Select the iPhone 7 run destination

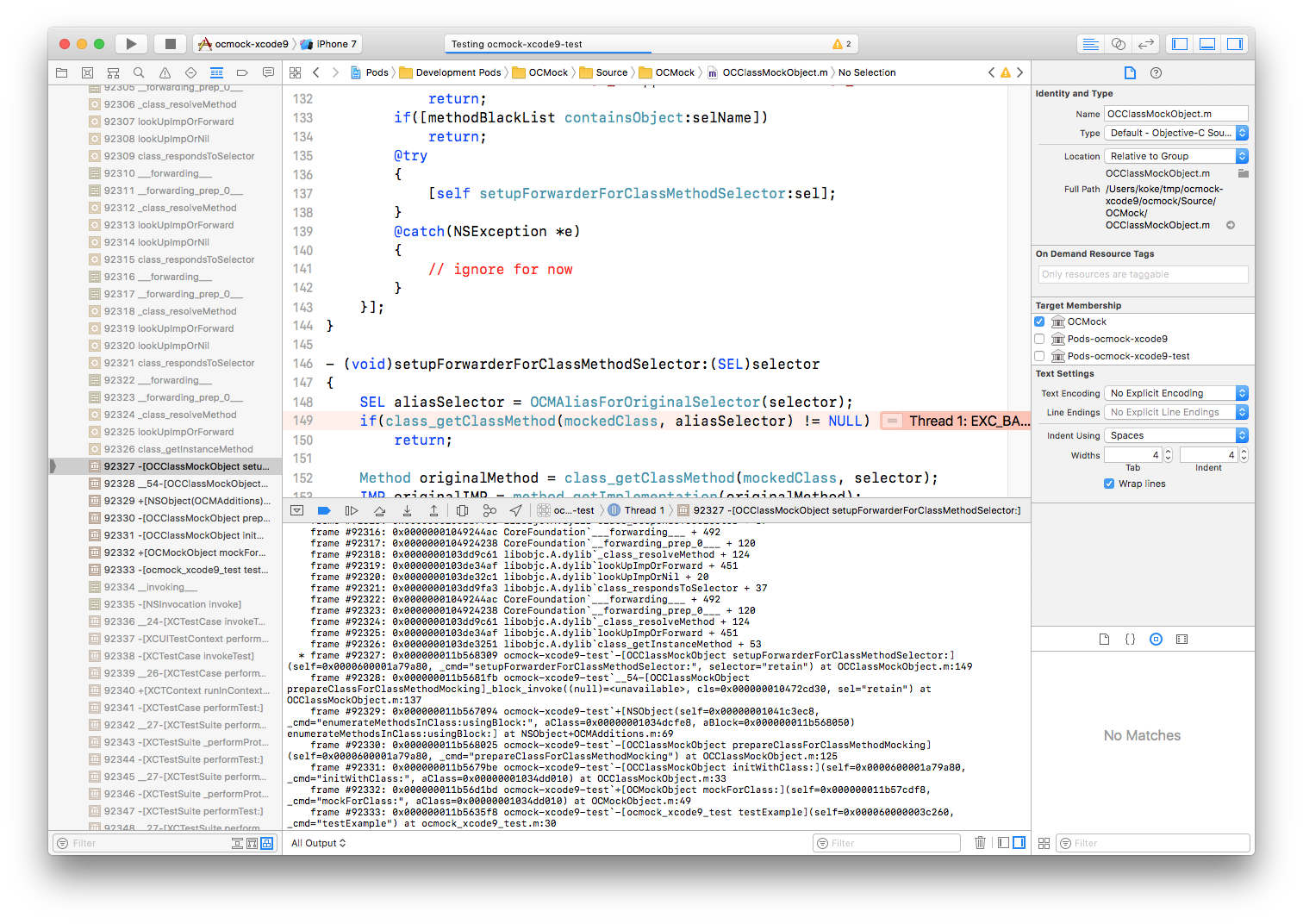(328, 44)
